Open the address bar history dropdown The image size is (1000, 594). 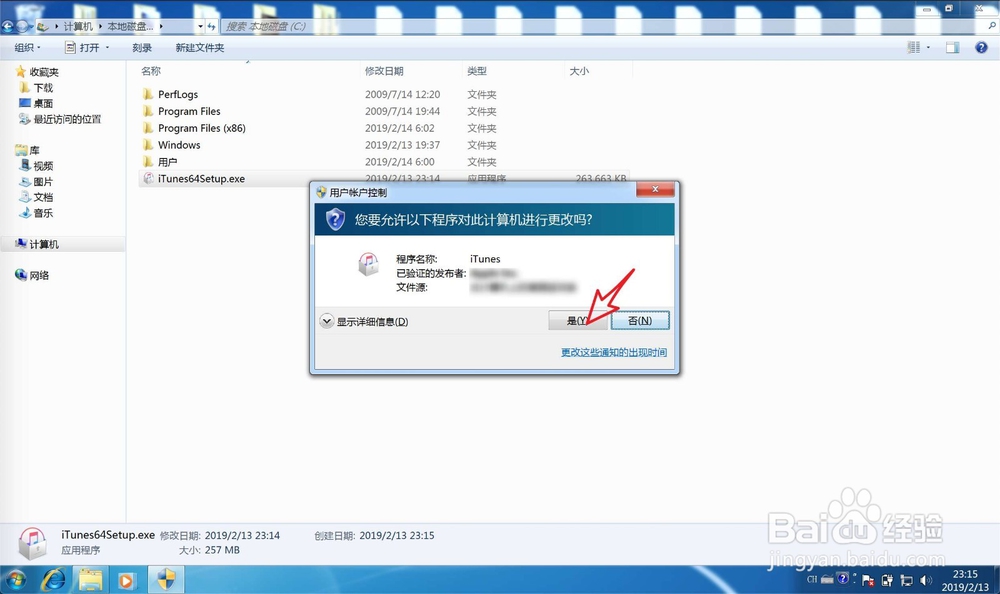tap(200, 26)
